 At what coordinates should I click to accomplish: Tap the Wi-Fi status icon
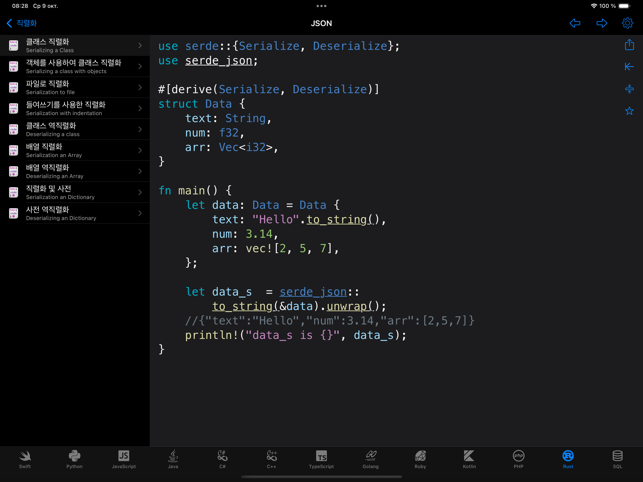[x=594, y=6]
